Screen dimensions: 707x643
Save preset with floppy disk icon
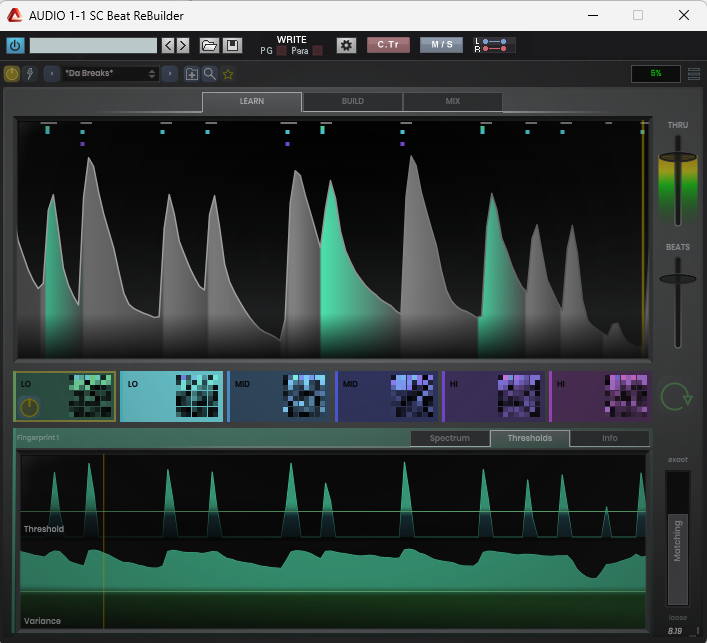(x=233, y=46)
